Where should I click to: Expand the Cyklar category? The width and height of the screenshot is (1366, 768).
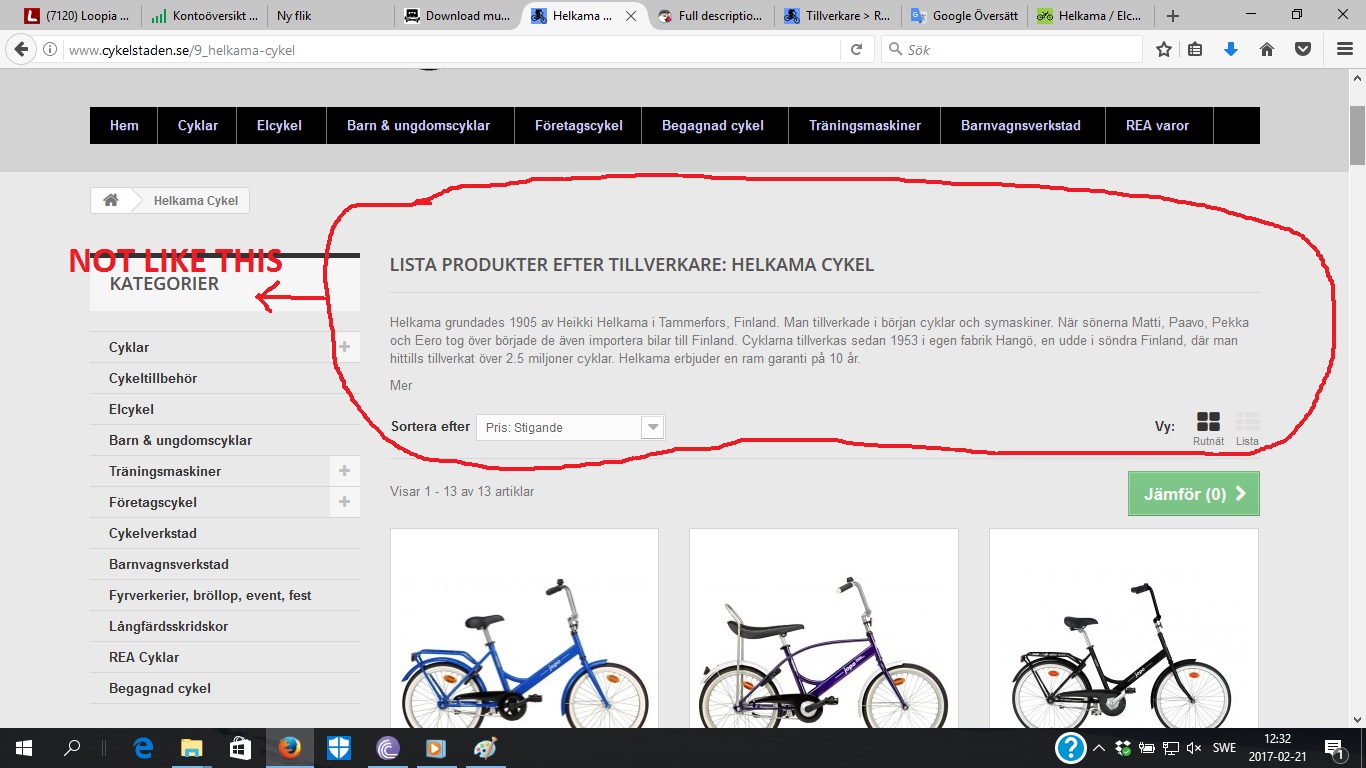(x=344, y=347)
